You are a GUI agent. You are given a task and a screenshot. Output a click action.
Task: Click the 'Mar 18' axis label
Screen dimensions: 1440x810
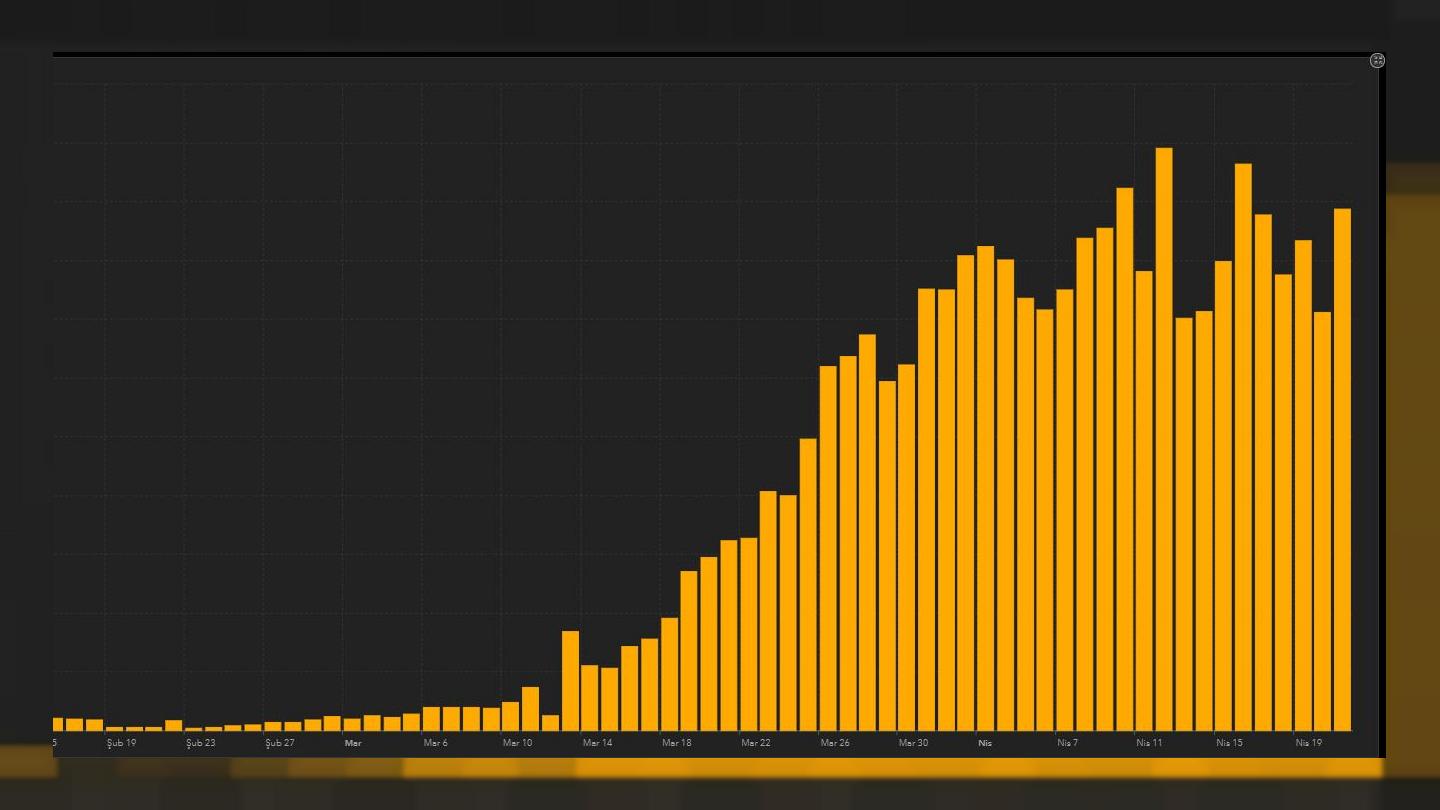tap(676, 743)
